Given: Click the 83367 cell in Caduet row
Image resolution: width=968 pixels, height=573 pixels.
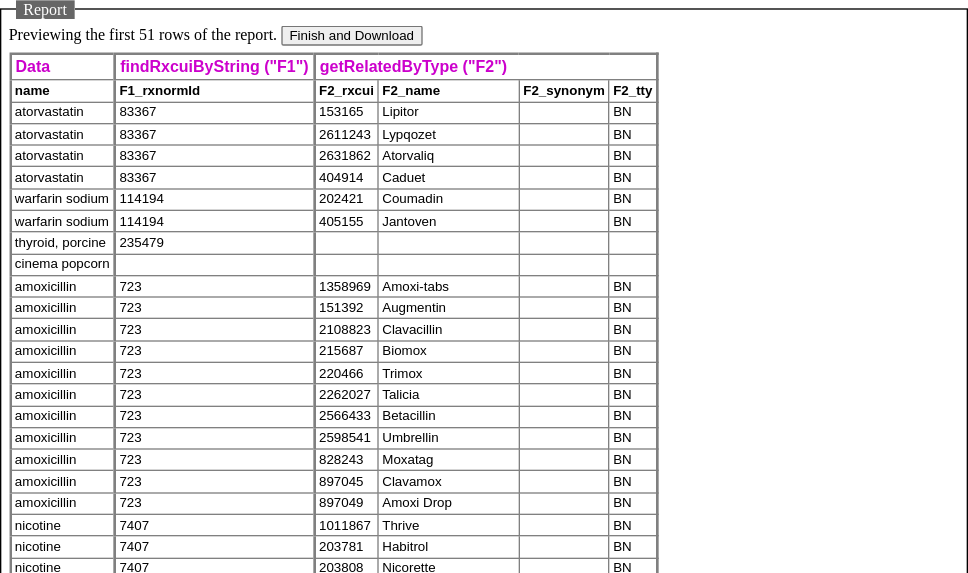Looking at the screenshot, I should [214, 178].
